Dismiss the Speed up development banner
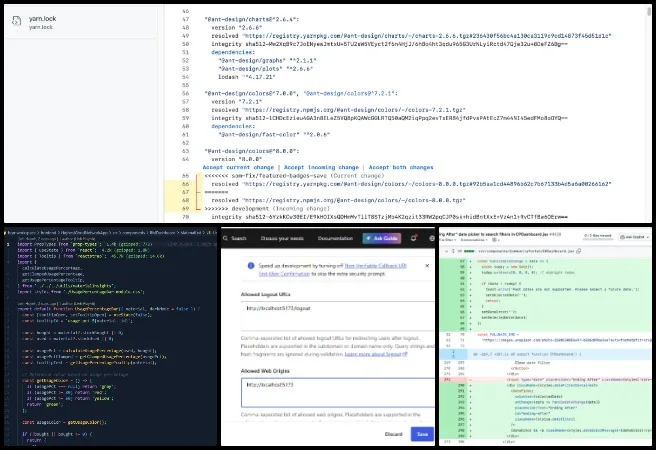Image resolution: width=656 pixels, height=450 pixels. (x=427, y=266)
